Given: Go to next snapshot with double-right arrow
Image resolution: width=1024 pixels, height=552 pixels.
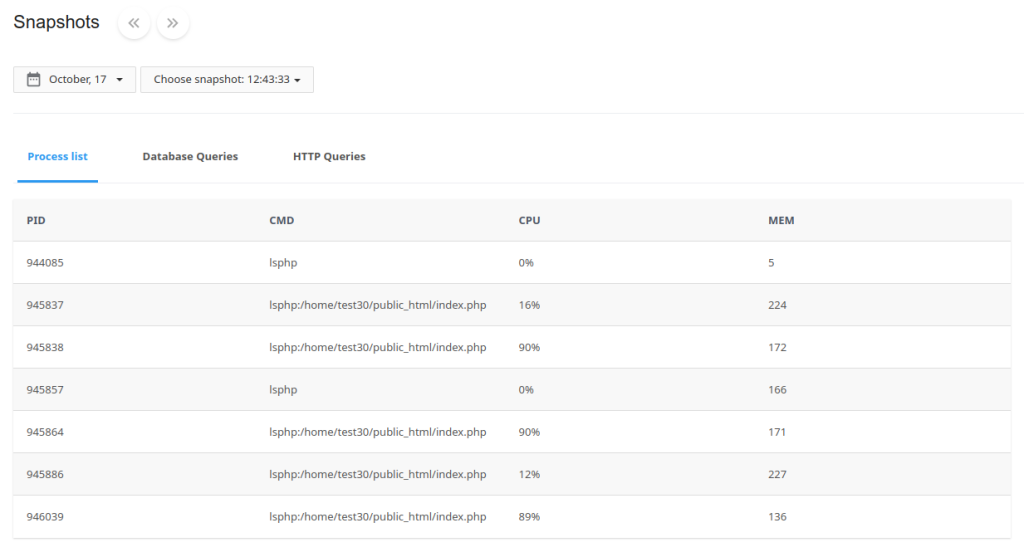Looking at the screenshot, I should point(172,23).
